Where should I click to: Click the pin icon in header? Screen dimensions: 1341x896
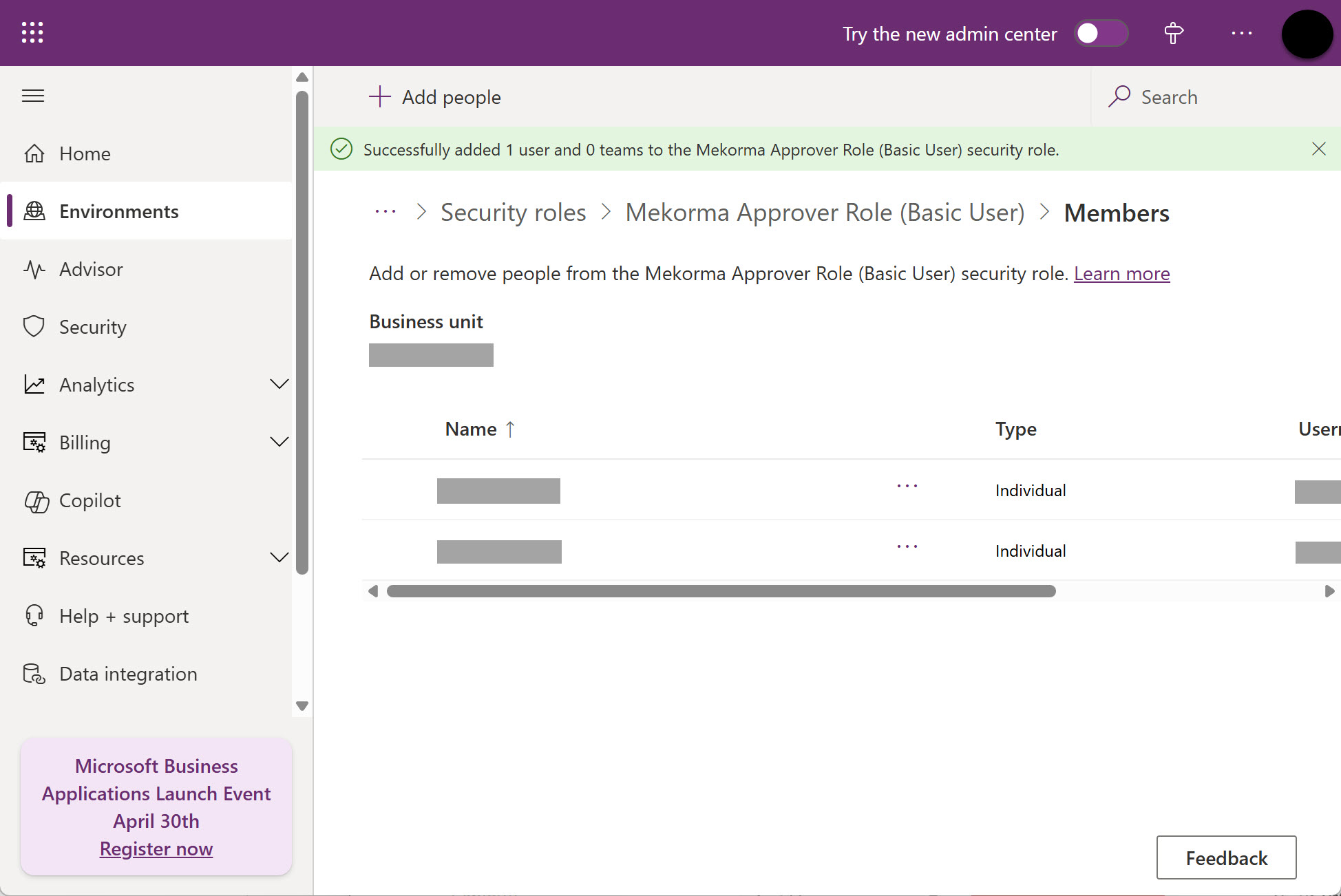point(1174,33)
